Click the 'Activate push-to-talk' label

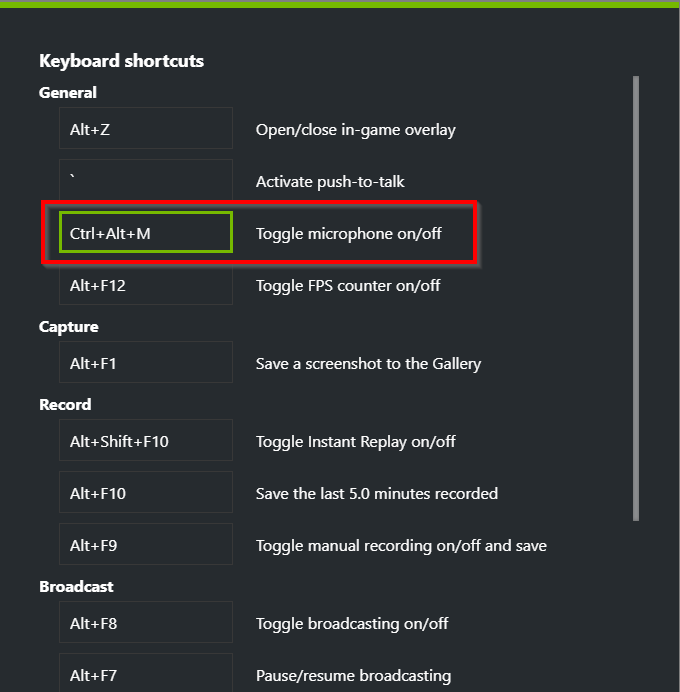tap(330, 181)
